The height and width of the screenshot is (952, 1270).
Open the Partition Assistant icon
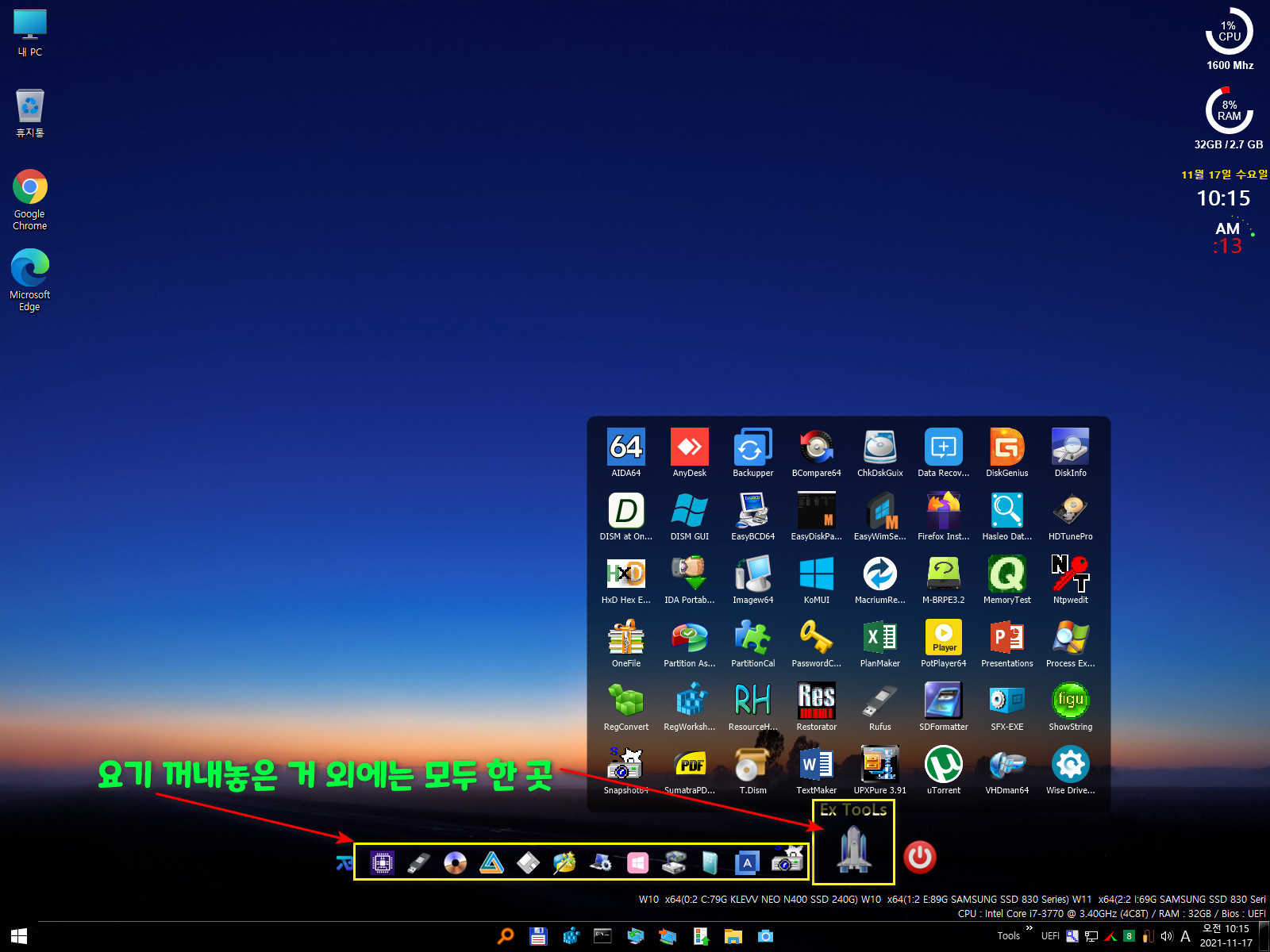(x=689, y=638)
